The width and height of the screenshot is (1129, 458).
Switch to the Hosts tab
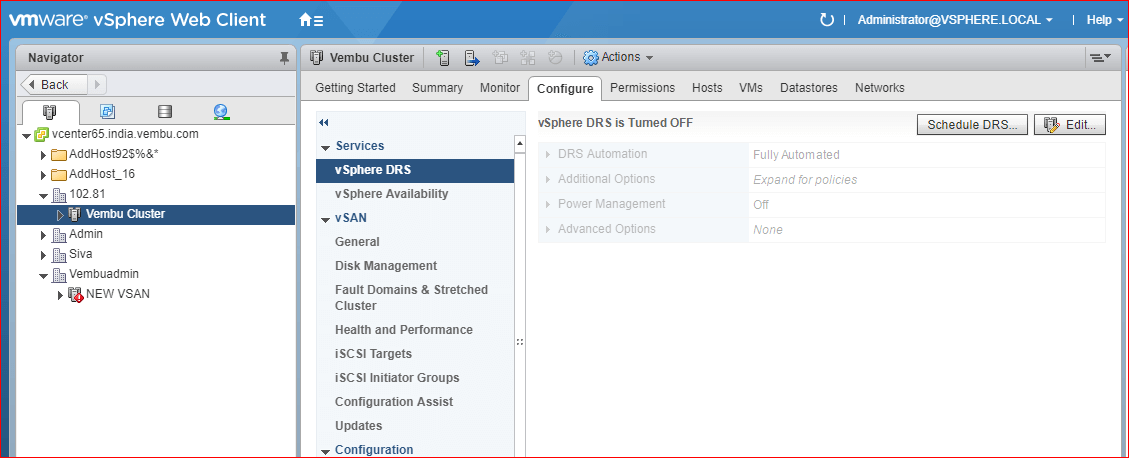[707, 88]
